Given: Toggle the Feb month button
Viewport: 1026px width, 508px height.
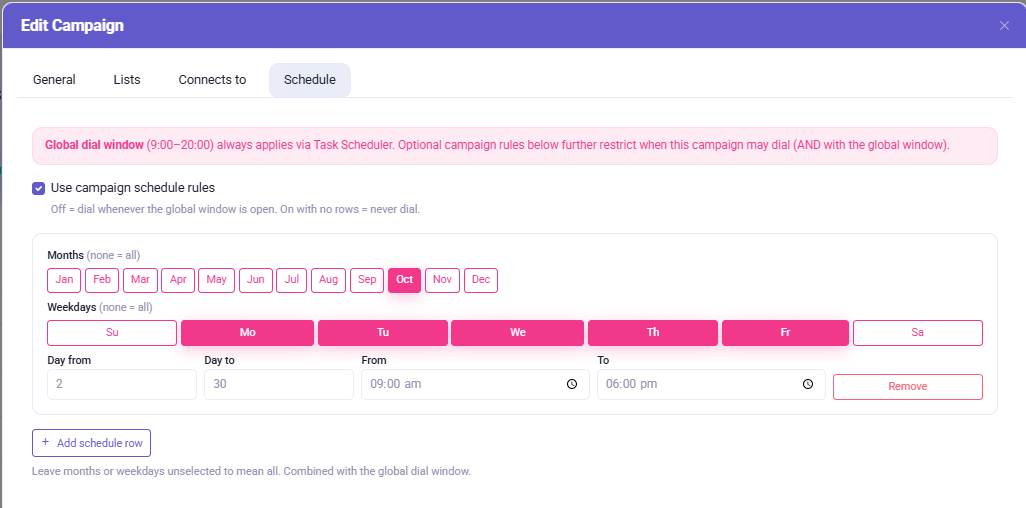Looking at the screenshot, I should point(102,280).
